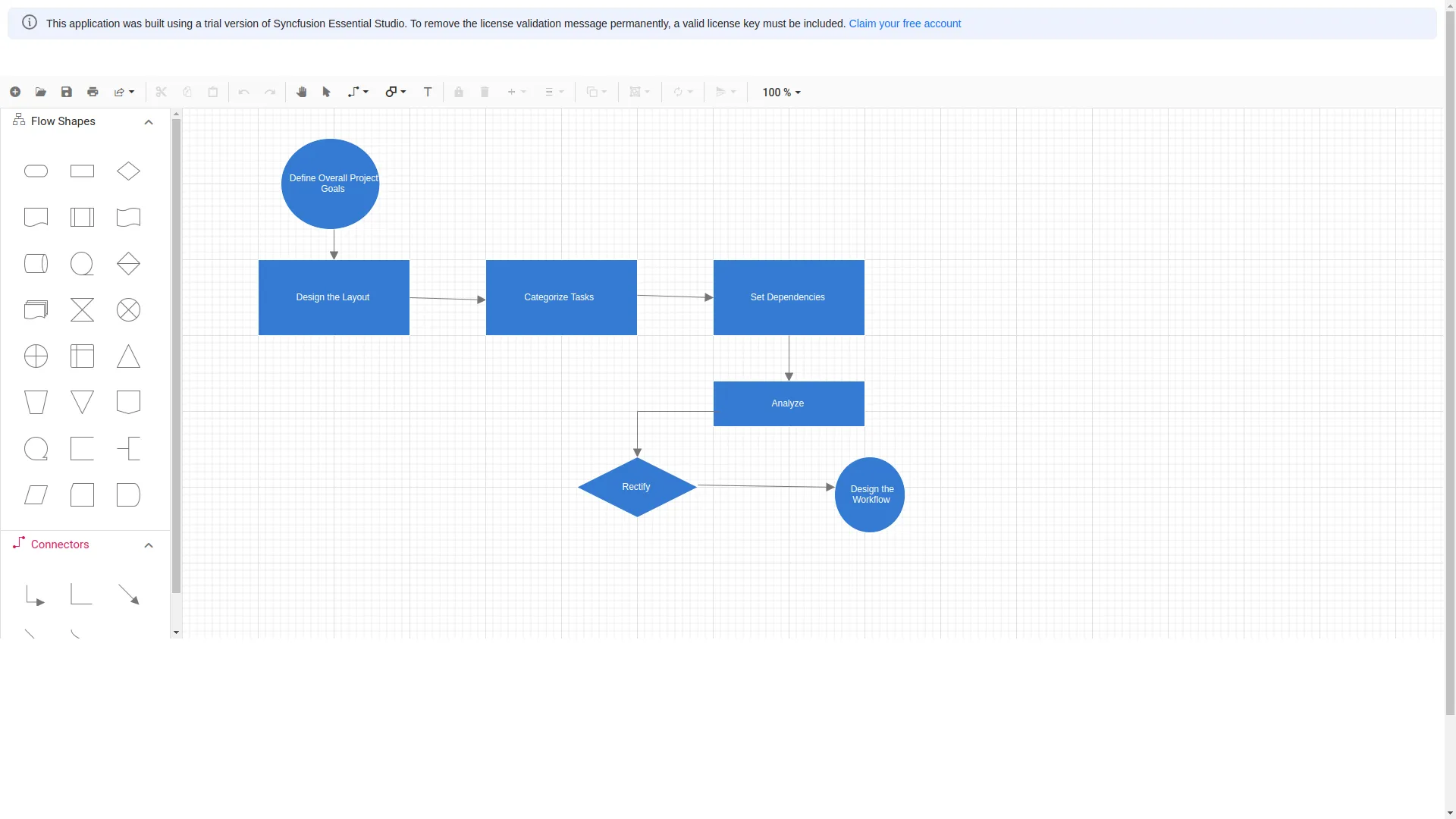
Task: Select the Analyze node on the canvas
Action: (789, 403)
